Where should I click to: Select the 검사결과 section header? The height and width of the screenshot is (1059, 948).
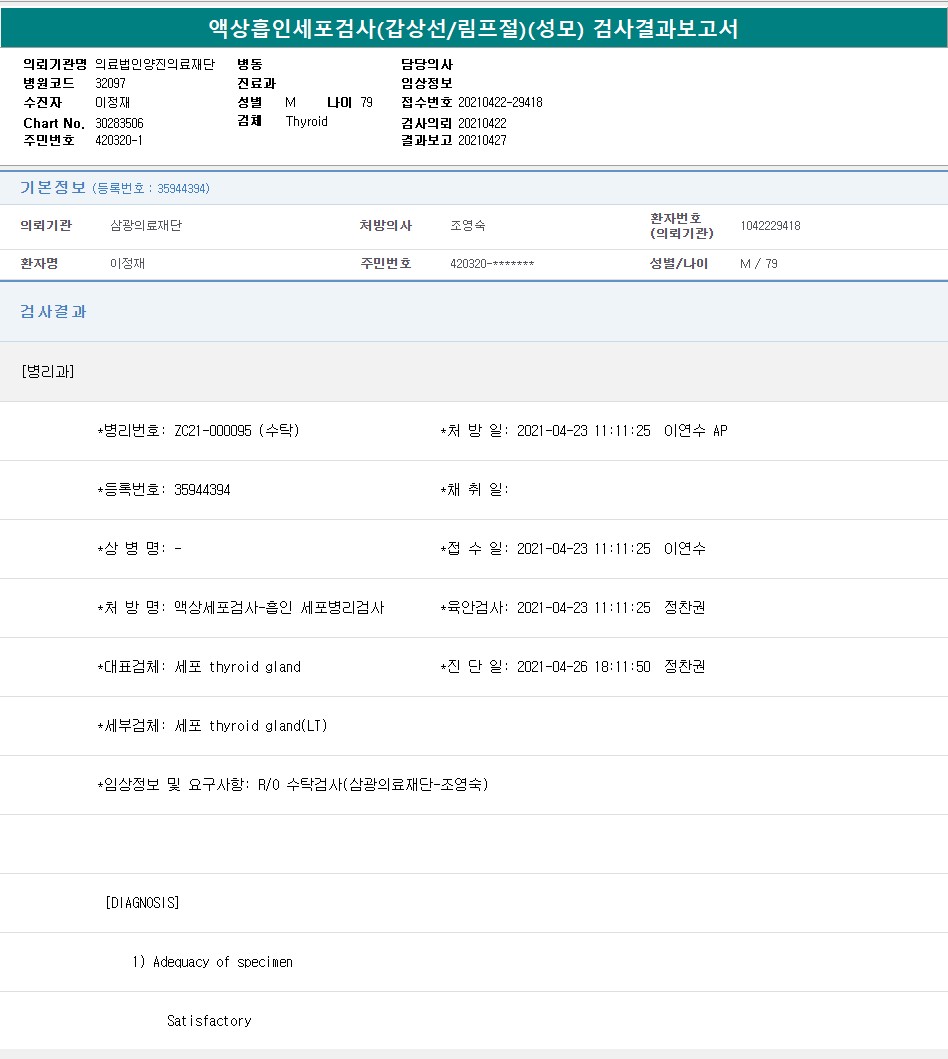(x=54, y=312)
